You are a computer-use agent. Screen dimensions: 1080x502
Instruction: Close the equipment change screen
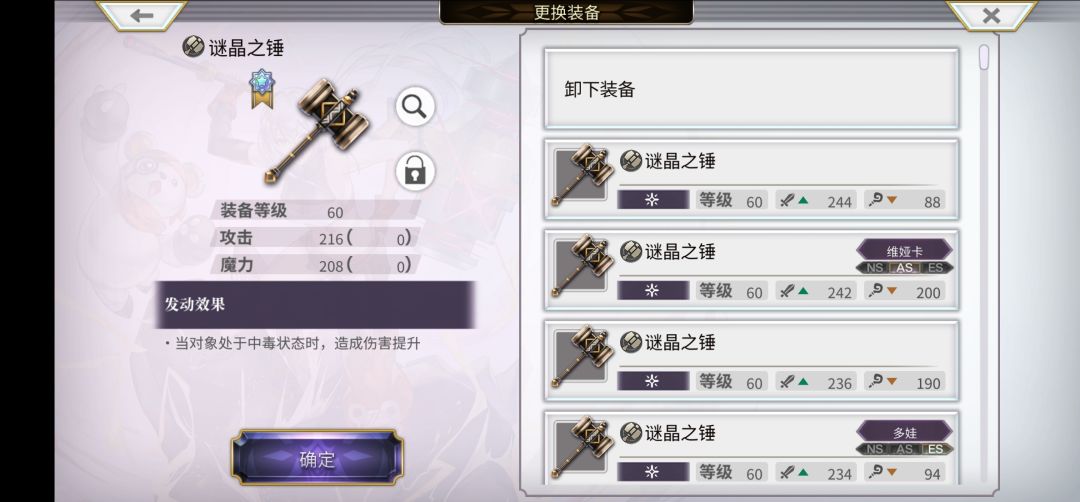tap(991, 15)
